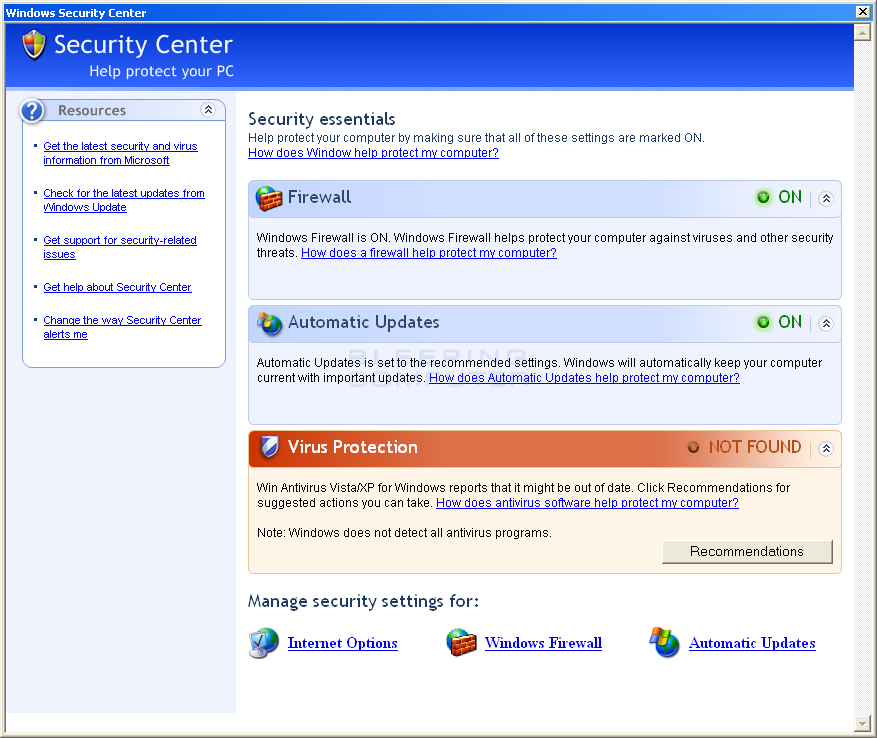Click the green Firewall ON status indicator
877x738 pixels.
(x=763, y=197)
